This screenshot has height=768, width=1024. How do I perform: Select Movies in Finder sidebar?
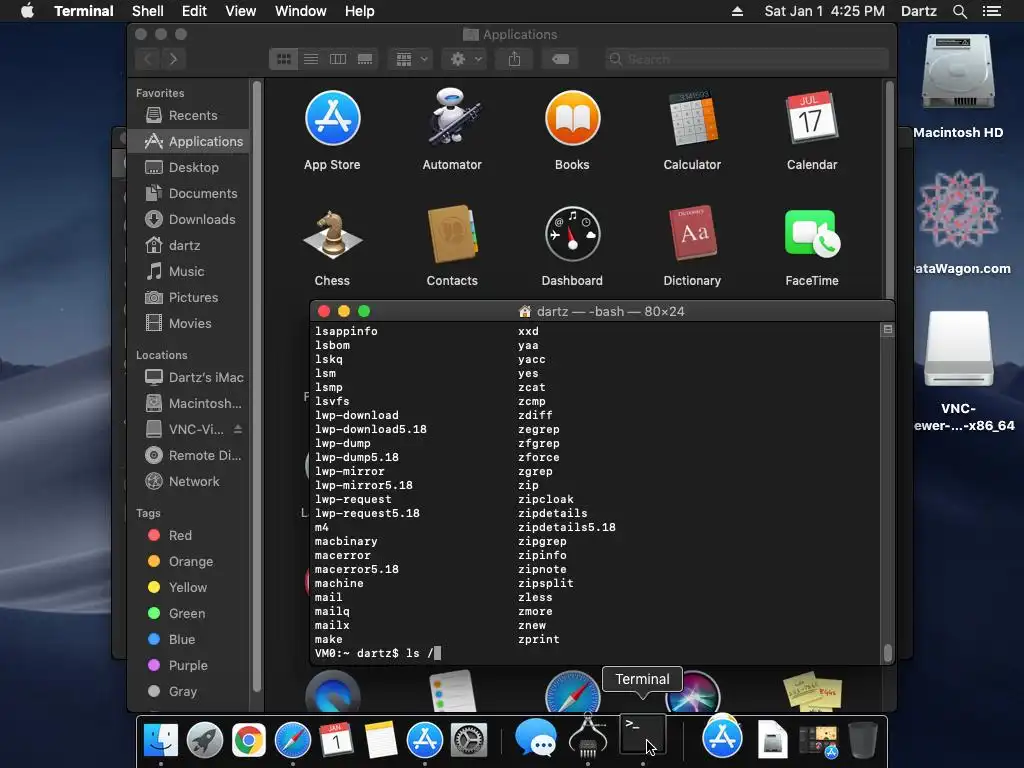tap(188, 324)
